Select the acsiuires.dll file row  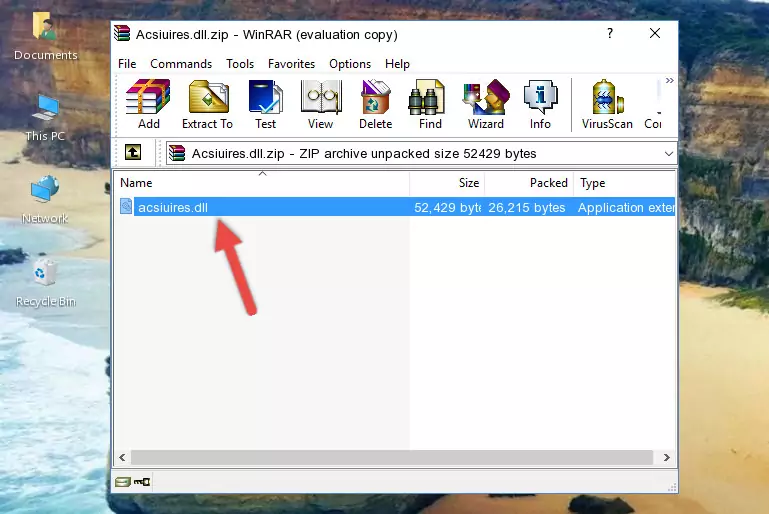pos(397,207)
